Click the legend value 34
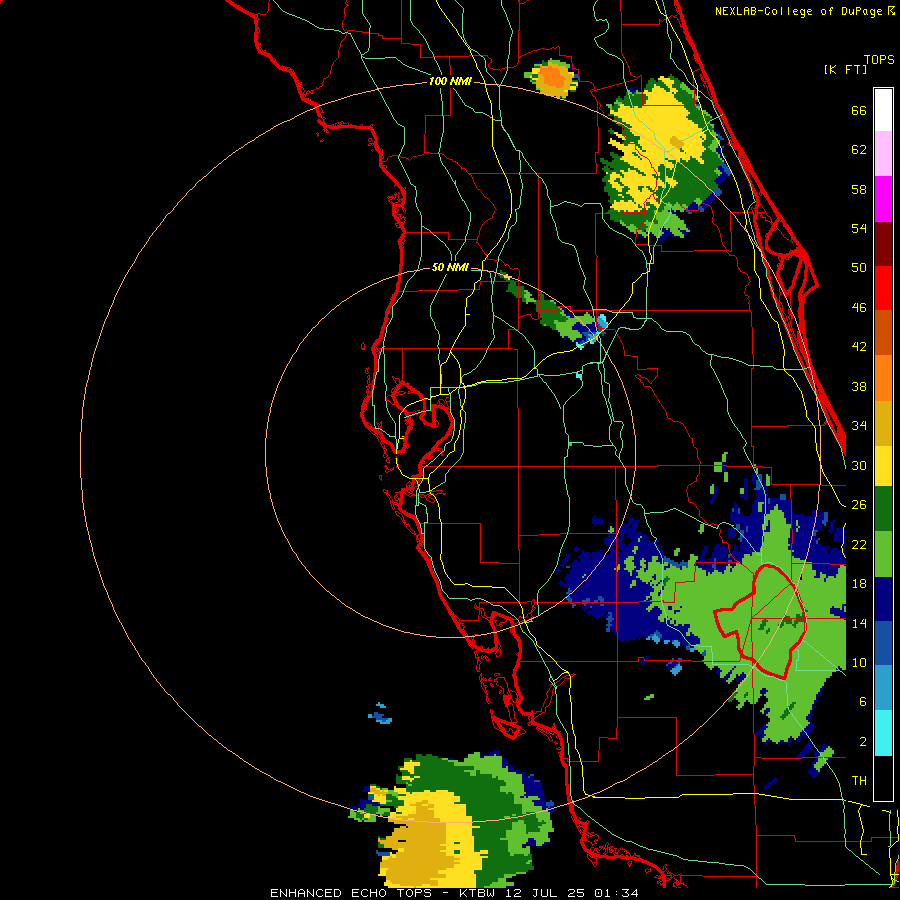Viewport: 900px width, 900px height. pos(859,425)
